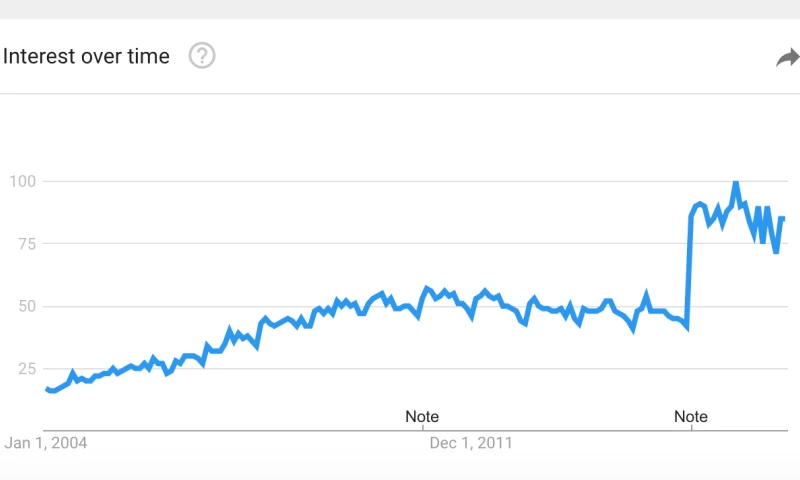Click the 50 value on the y-axis
Image resolution: width=800 pixels, height=480 pixels.
pos(26,306)
